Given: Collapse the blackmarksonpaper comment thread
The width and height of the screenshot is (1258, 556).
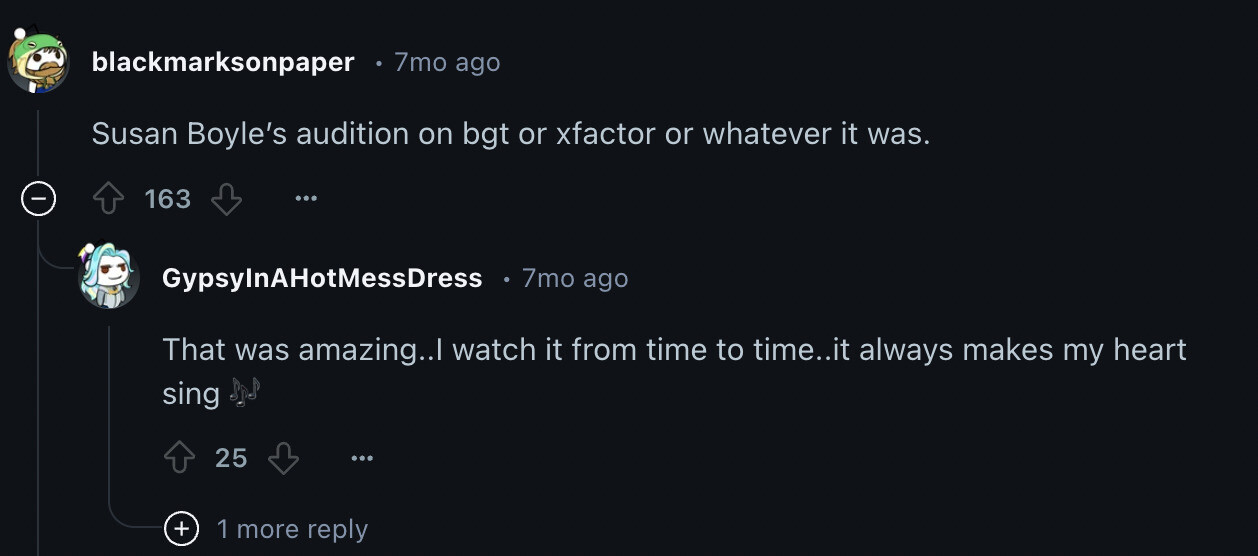Looking at the screenshot, I should [x=38, y=200].
